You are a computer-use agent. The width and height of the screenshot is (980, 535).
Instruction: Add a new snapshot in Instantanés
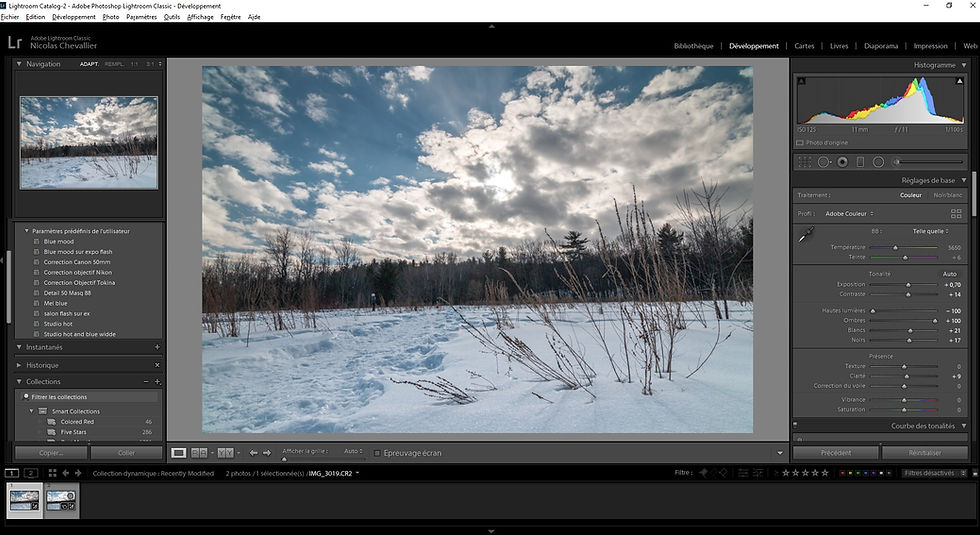[x=157, y=347]
